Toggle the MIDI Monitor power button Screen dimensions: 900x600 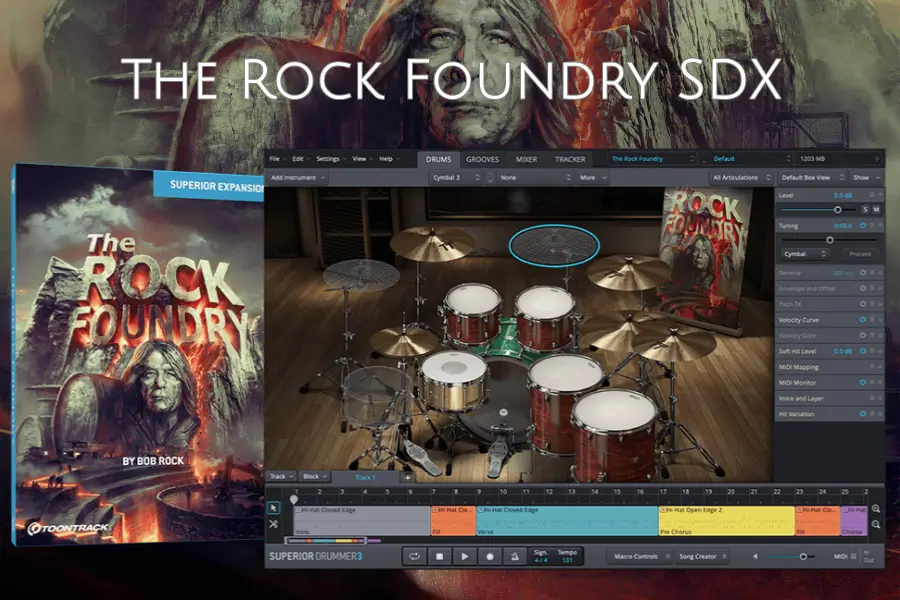[863, 382]
